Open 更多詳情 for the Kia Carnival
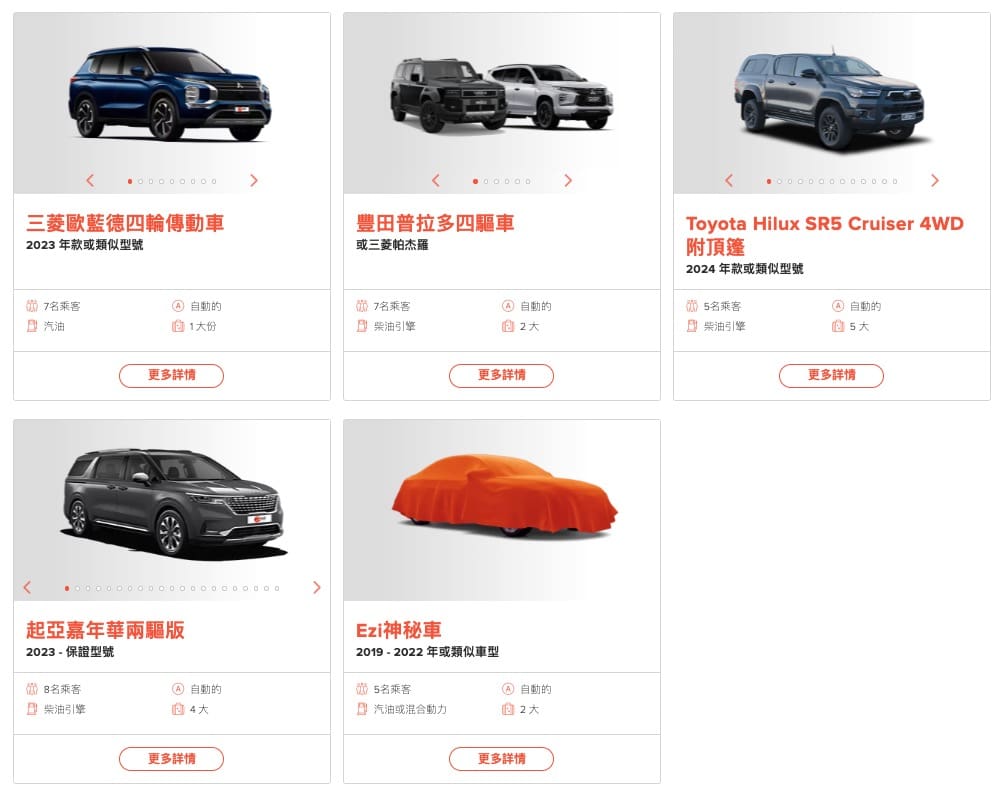The image size is (1002, 802). click(171, 759)
